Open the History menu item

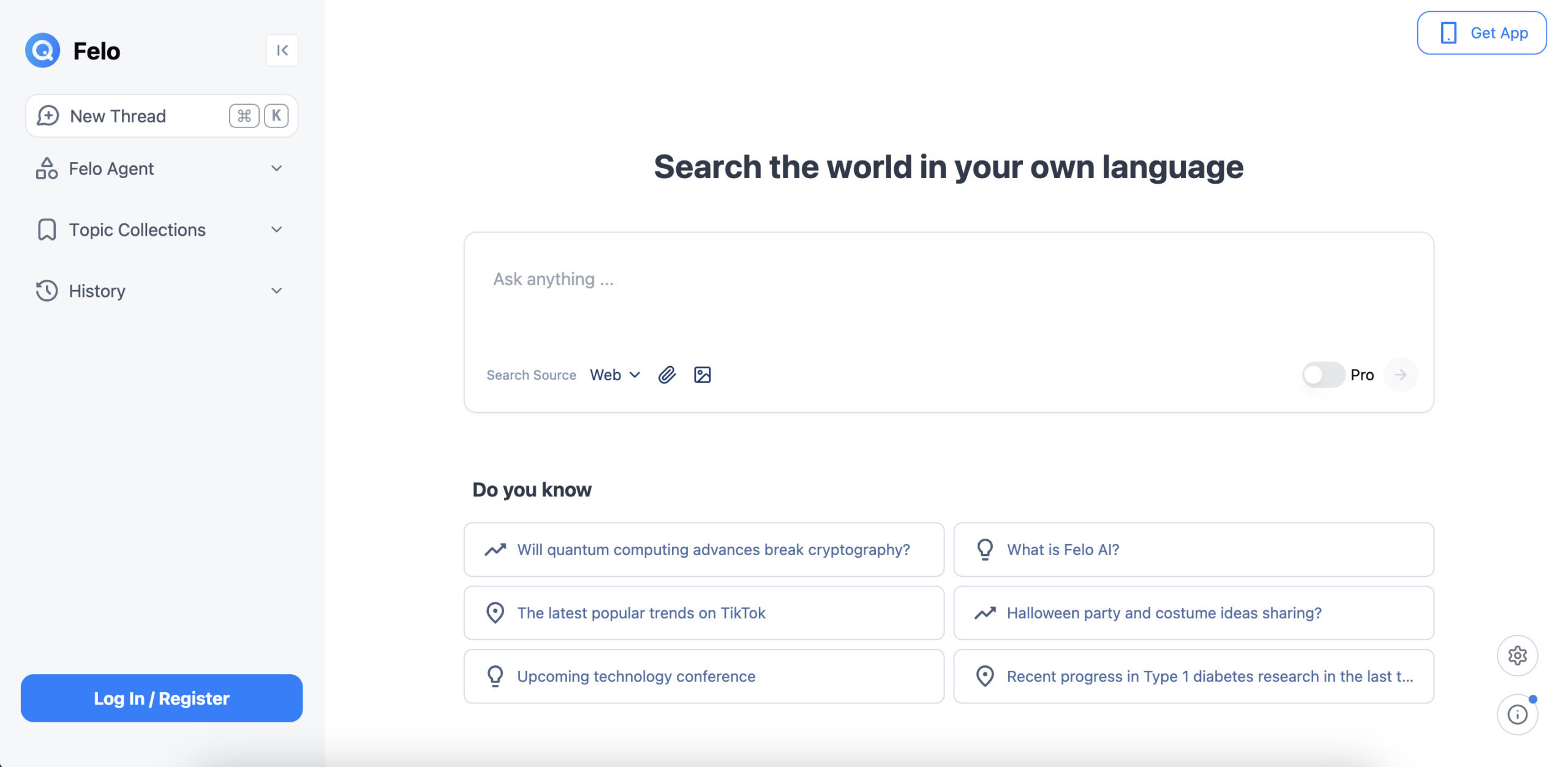(x=97, y=291)
